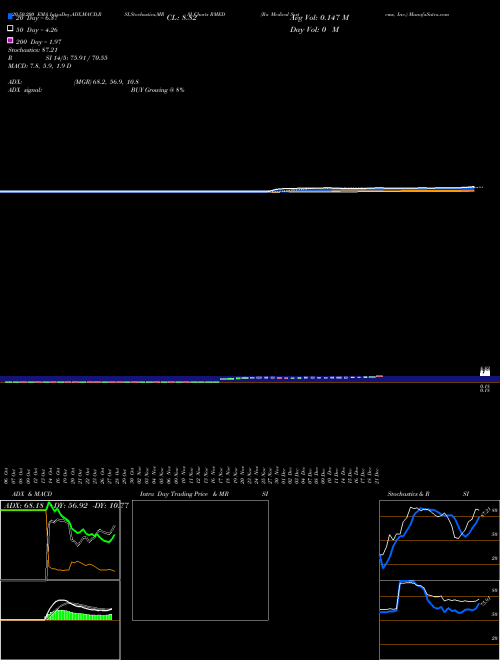Click the 'ADX & MACD' panel title
The width and height of the screenshot is (500, 660).
pos(32,494)
